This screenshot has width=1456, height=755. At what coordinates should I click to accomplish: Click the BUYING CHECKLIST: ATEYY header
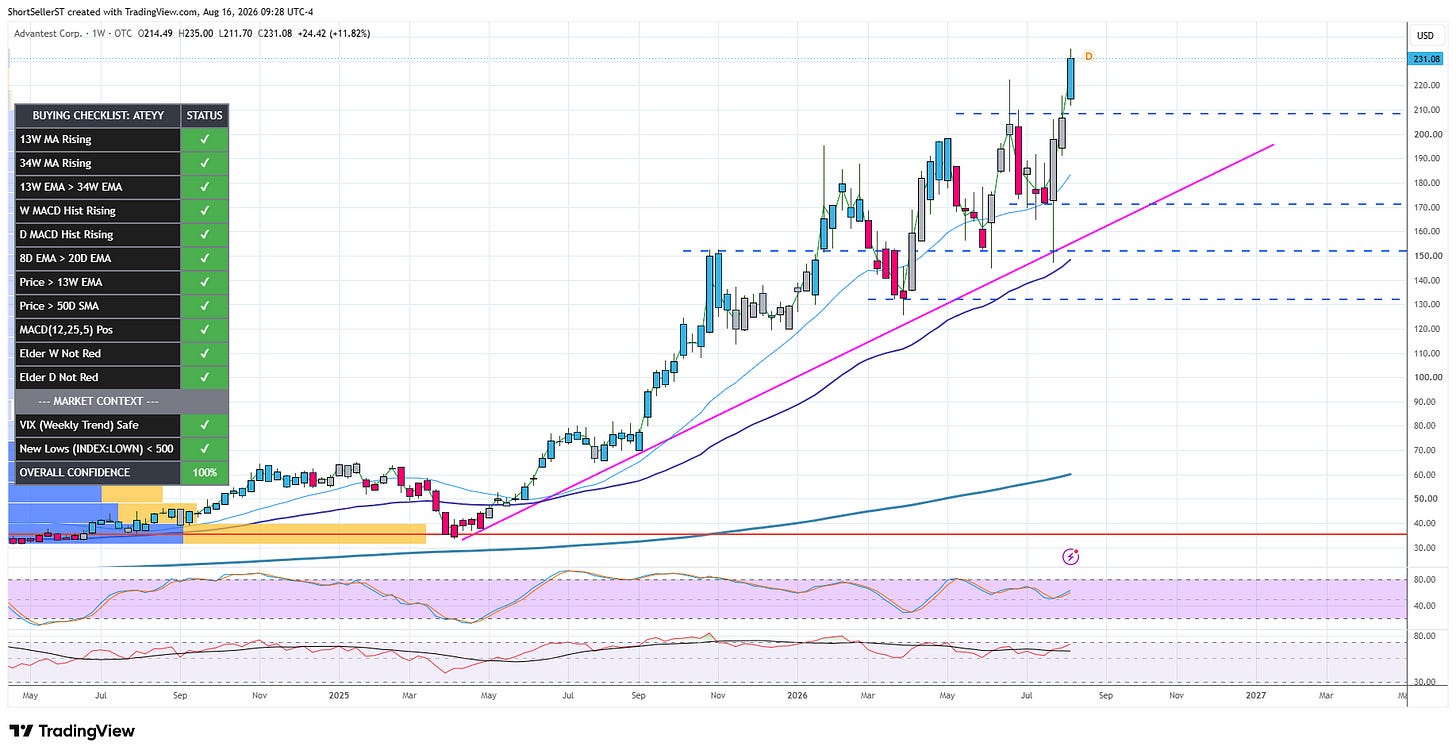pos(98,116)
